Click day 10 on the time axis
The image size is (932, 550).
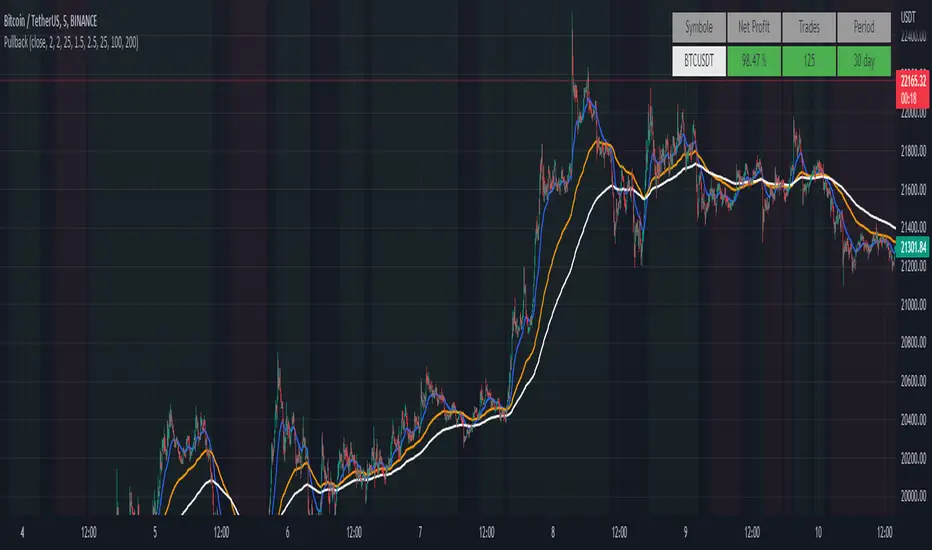click(x=818, y=532)
